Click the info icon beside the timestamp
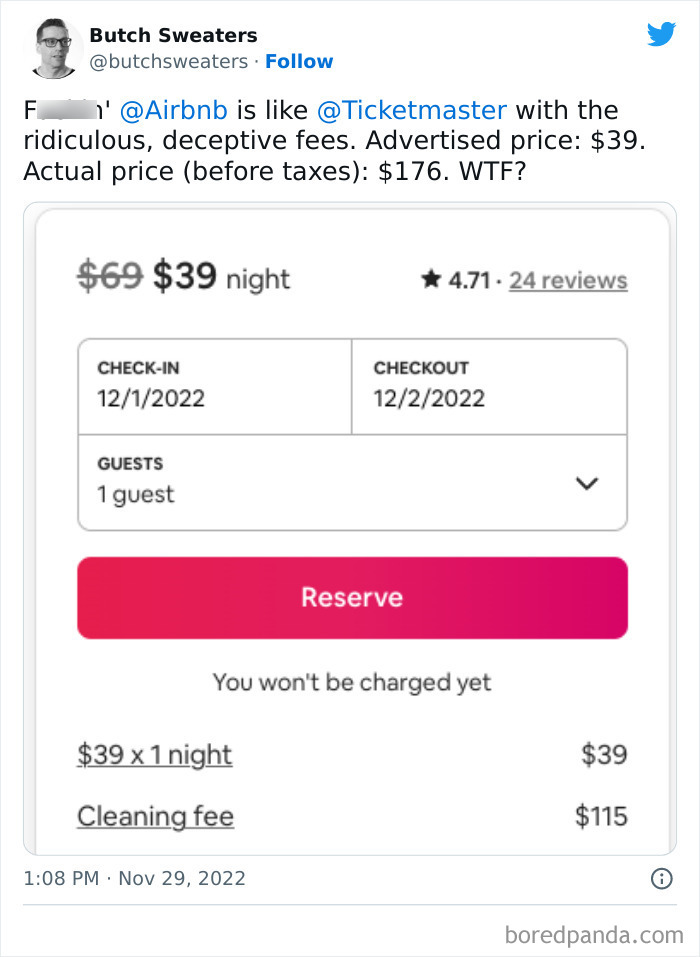Viewport: 700px width, 957px height. tap(660, 879)
